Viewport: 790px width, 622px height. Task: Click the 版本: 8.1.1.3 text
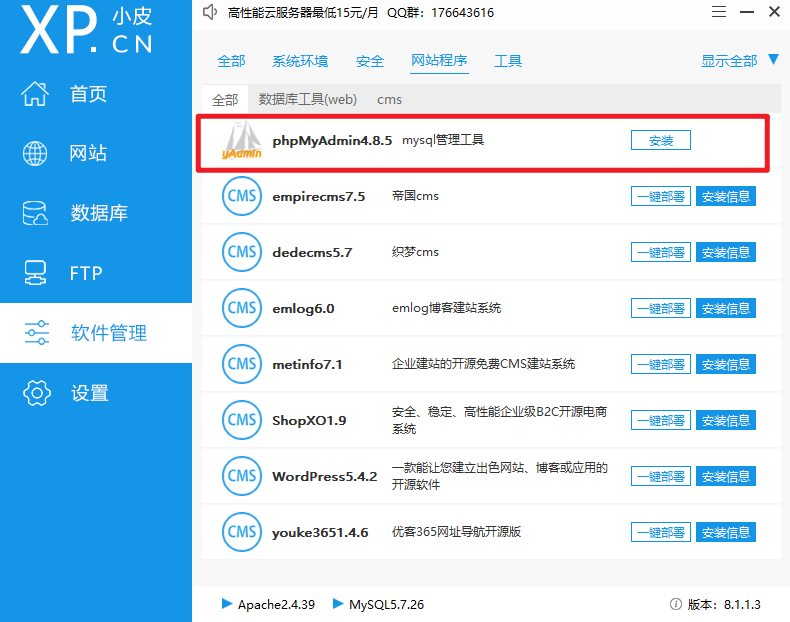(724, 604)
